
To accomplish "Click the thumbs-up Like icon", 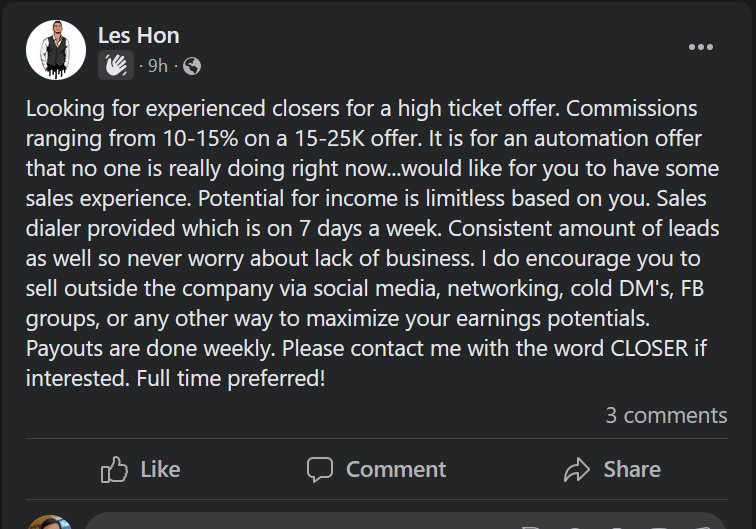I will 115,469.
